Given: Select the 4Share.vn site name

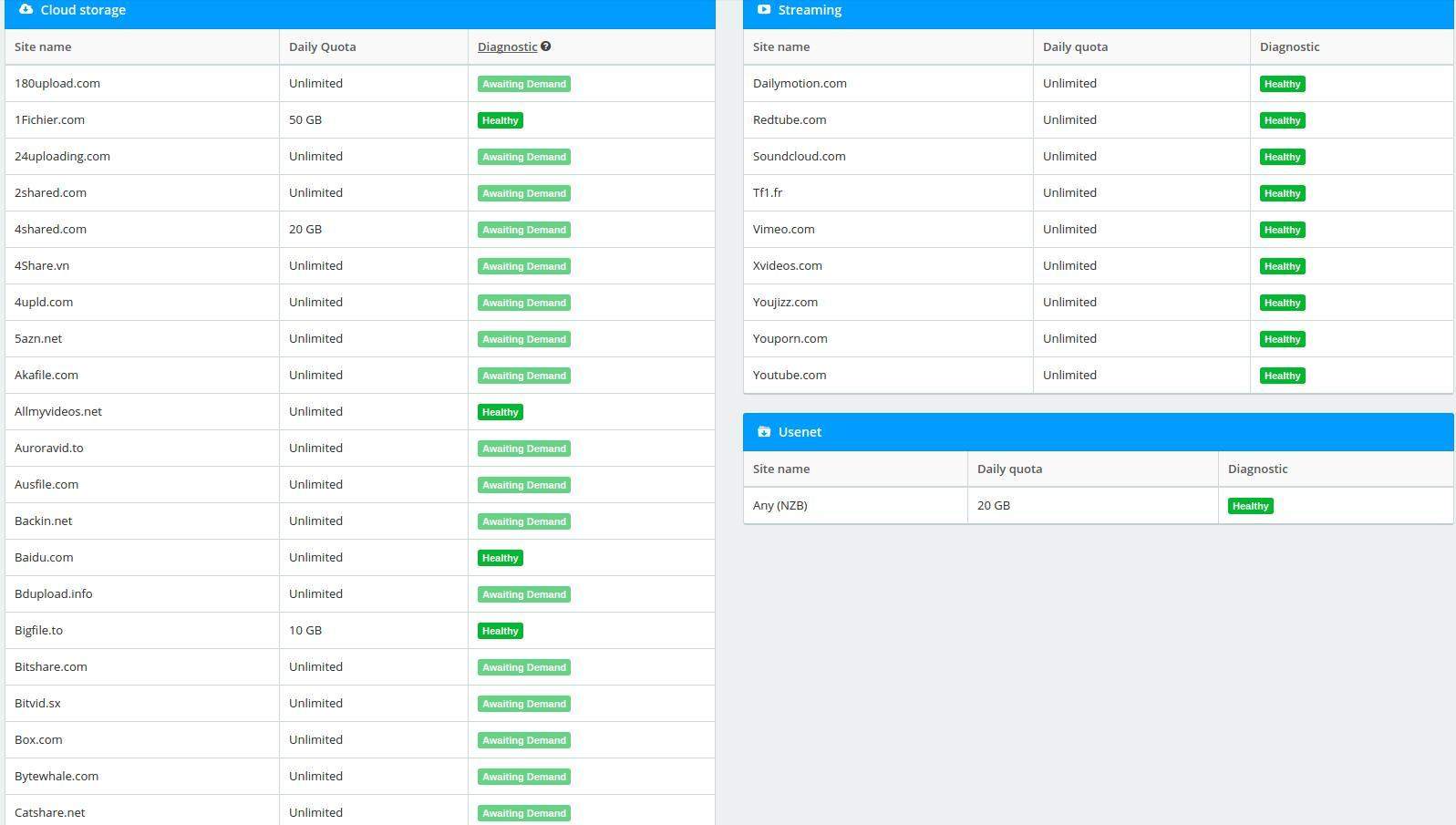Looking at the screenshot, I should coord(42,265).
